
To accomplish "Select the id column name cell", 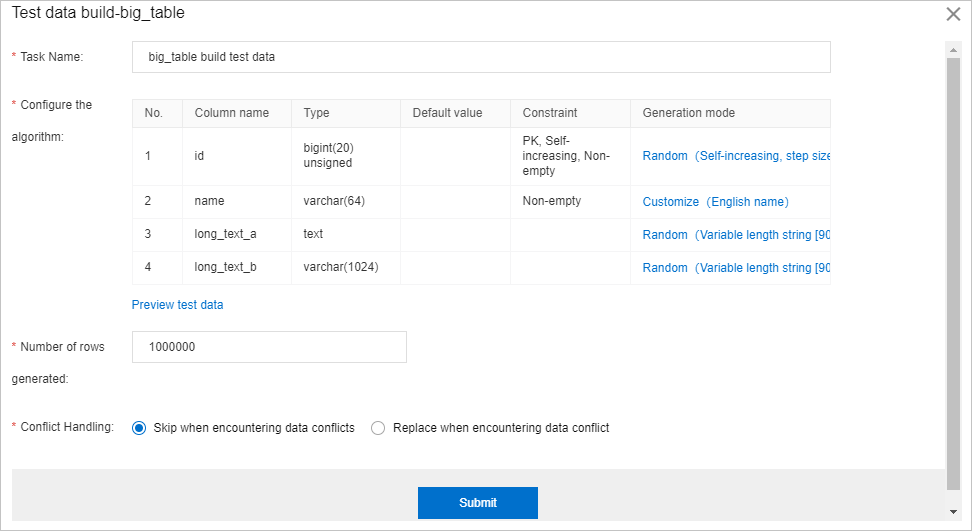I will (237, 156).
